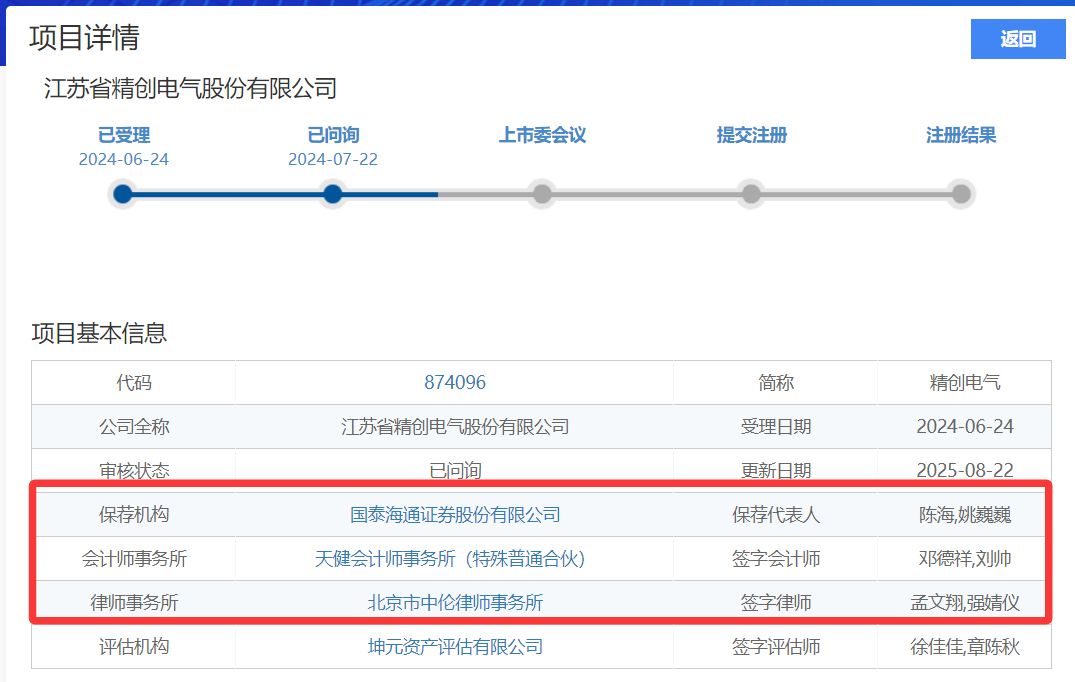Click the 返回 button
This screenshot has height=682, width=1075.
coord(1017,39)
